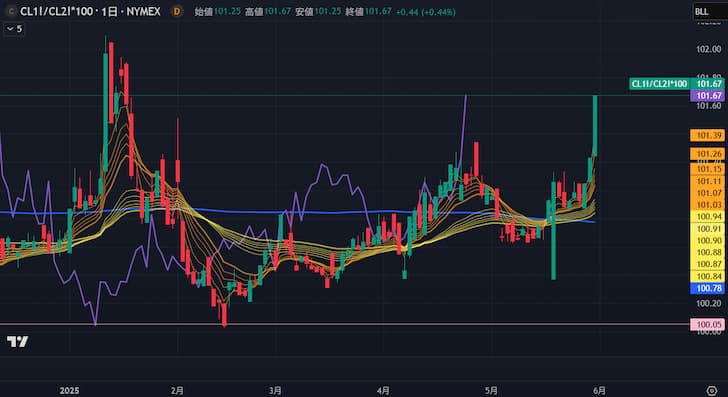Click the 高値 101.67 high value
This screenshot has width=728, height=397.
268,12
